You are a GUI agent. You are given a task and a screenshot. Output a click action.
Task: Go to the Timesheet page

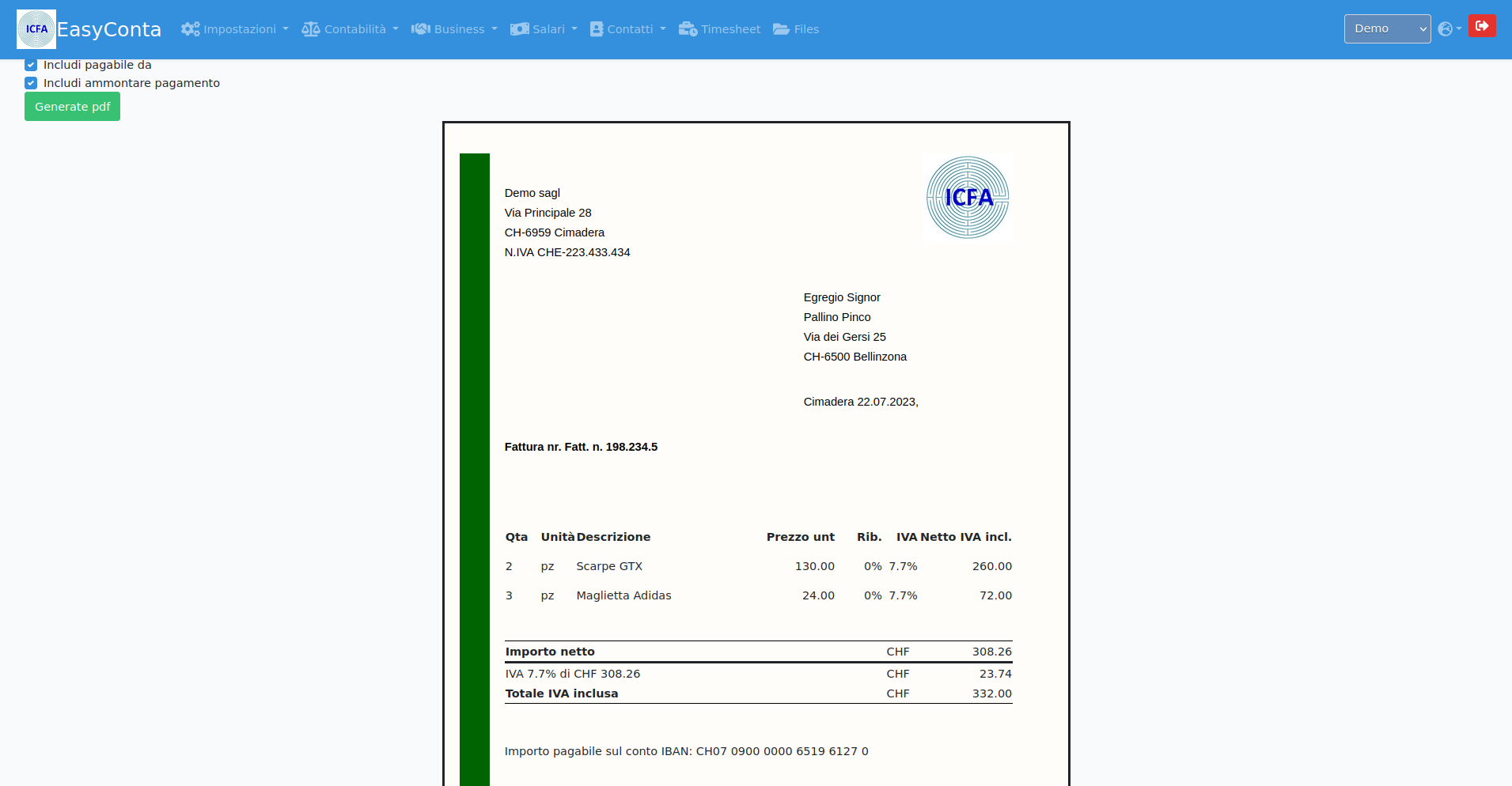720,29
